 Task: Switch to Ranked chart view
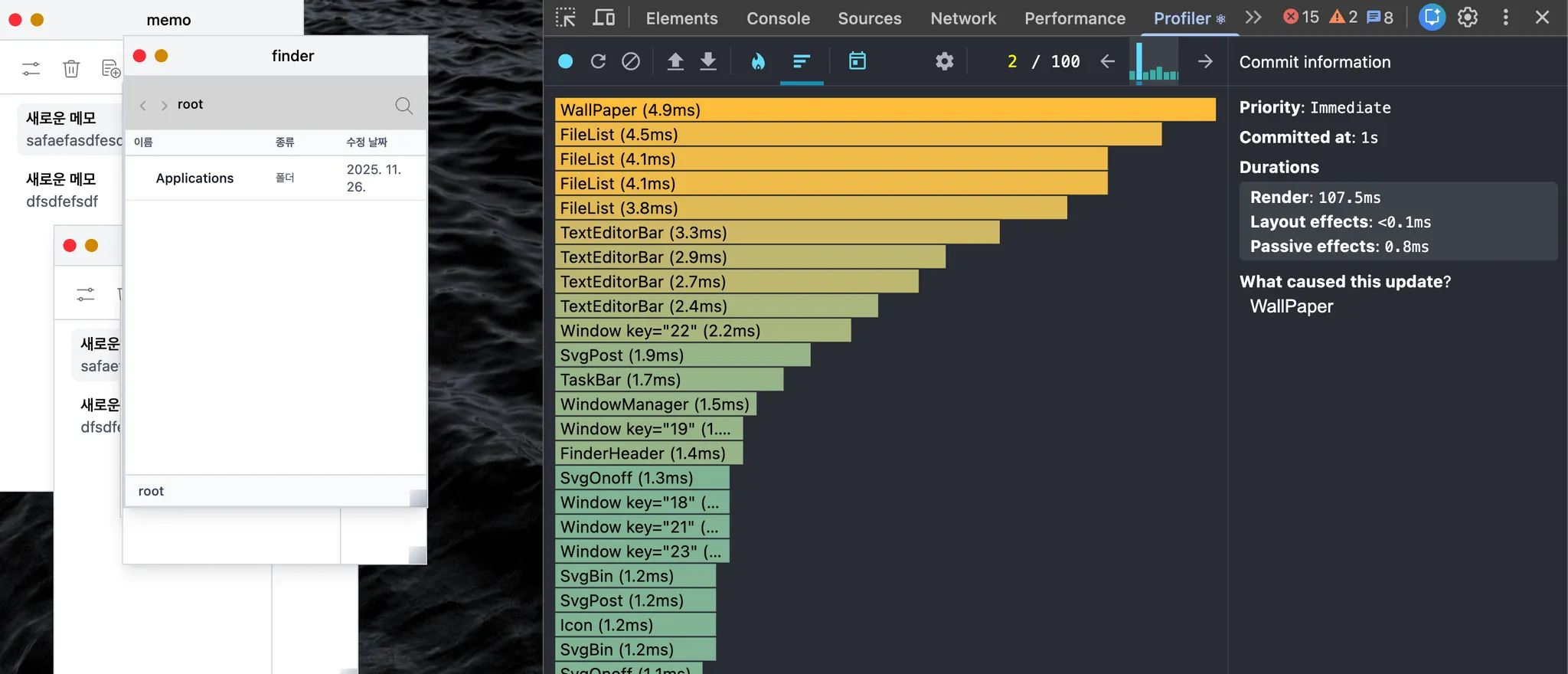click(802, 61)
